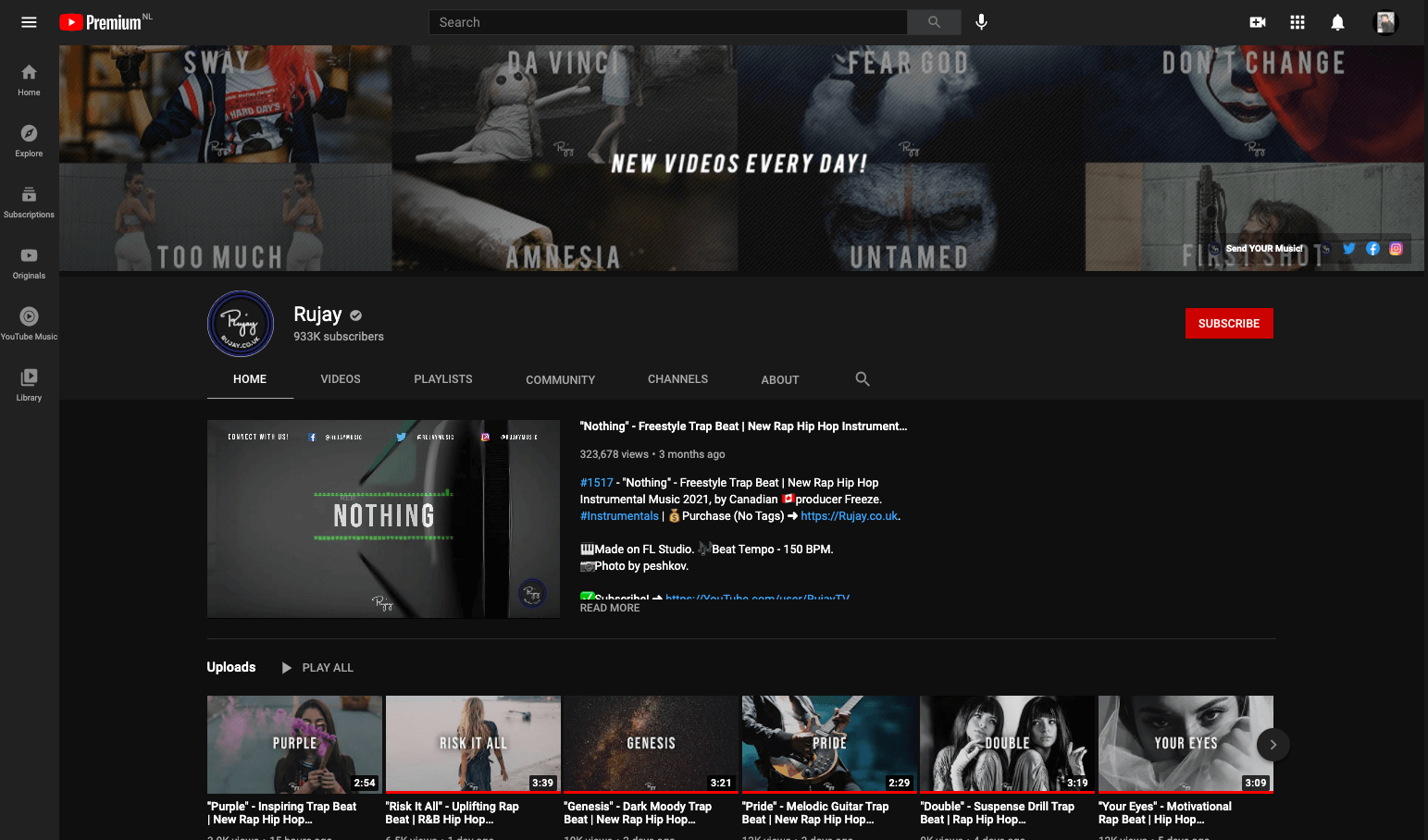The image size is (1428, 840).
Task: Open the https://Rujay.co.uk link
Action: pyautogui.click(x=850, y=516)
